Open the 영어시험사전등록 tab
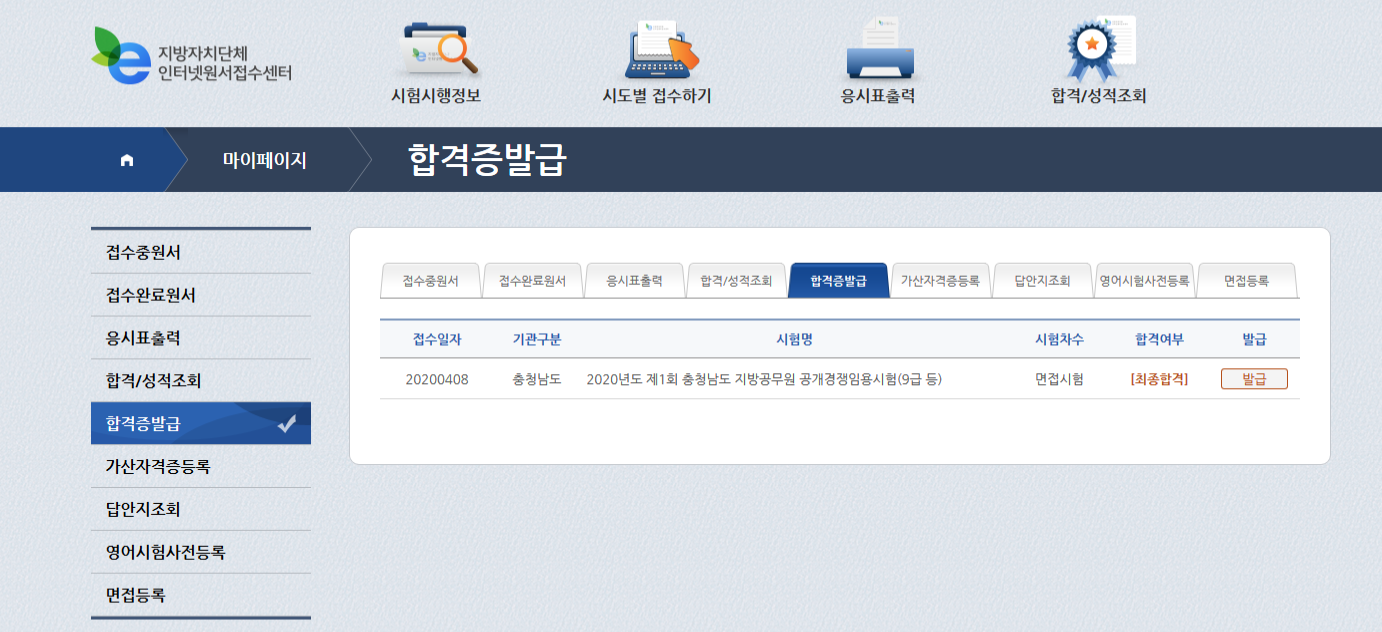 tap(1144, 281)
